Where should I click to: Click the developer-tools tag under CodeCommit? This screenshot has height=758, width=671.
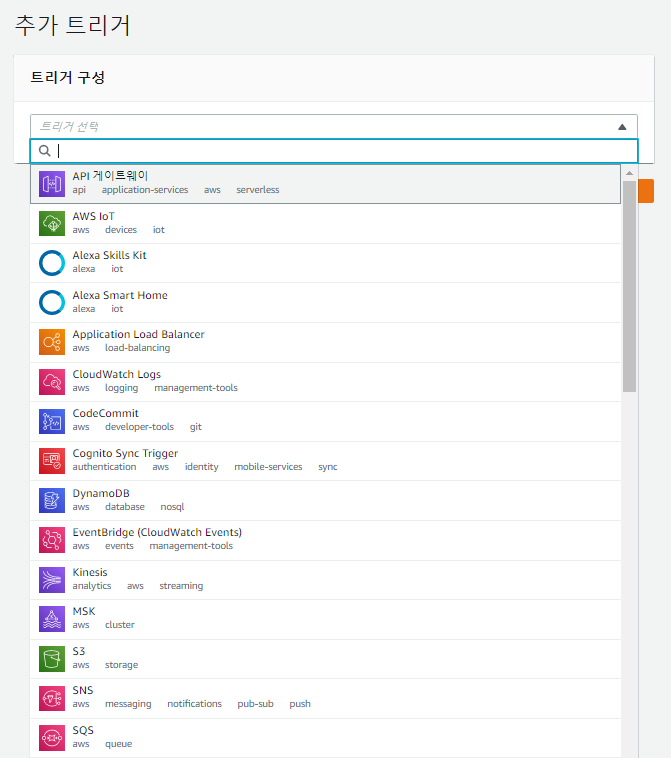(x=139, y=427)
